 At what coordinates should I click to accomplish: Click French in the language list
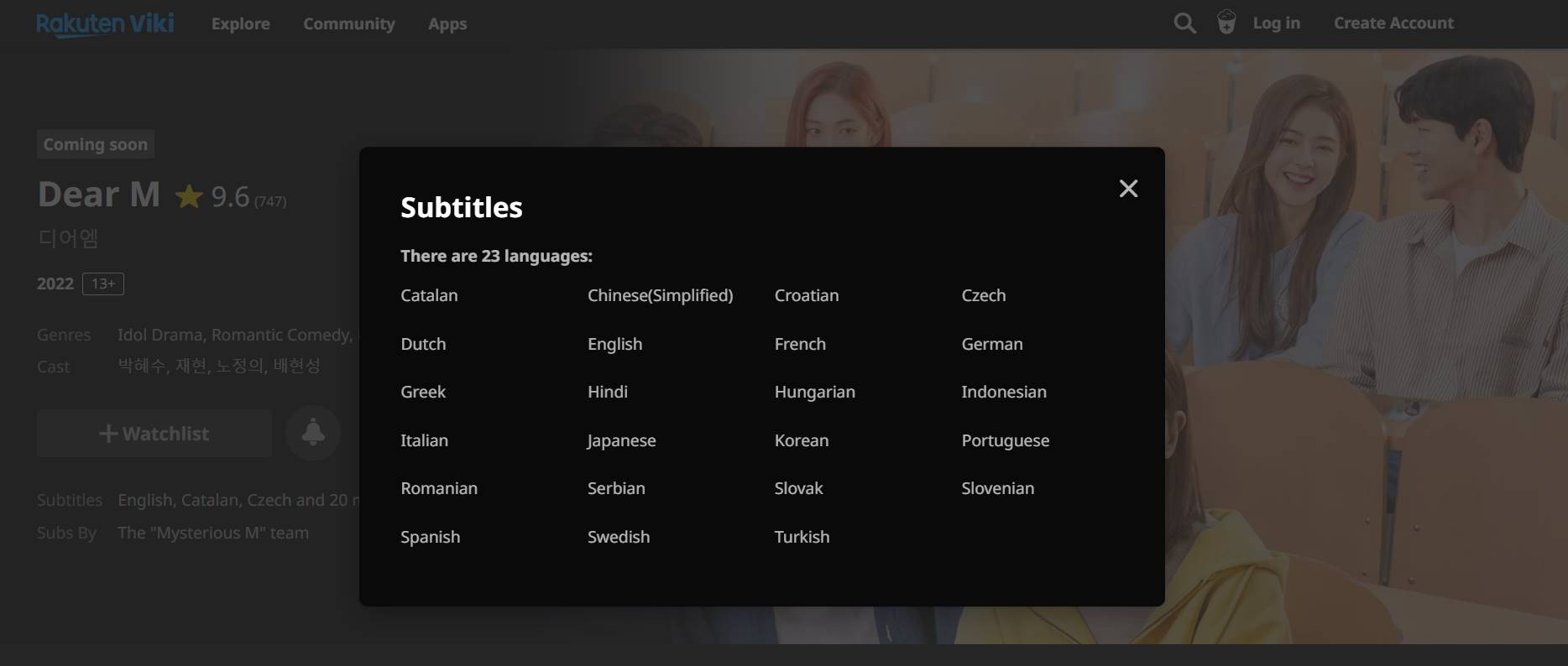click(800, 344)
